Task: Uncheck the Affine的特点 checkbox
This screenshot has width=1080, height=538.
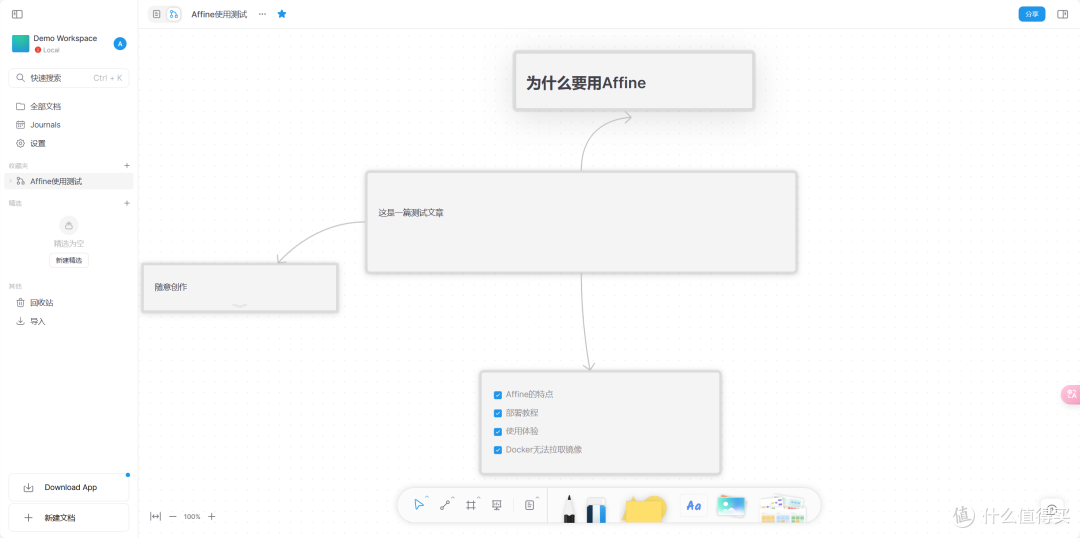Action: 498,395
